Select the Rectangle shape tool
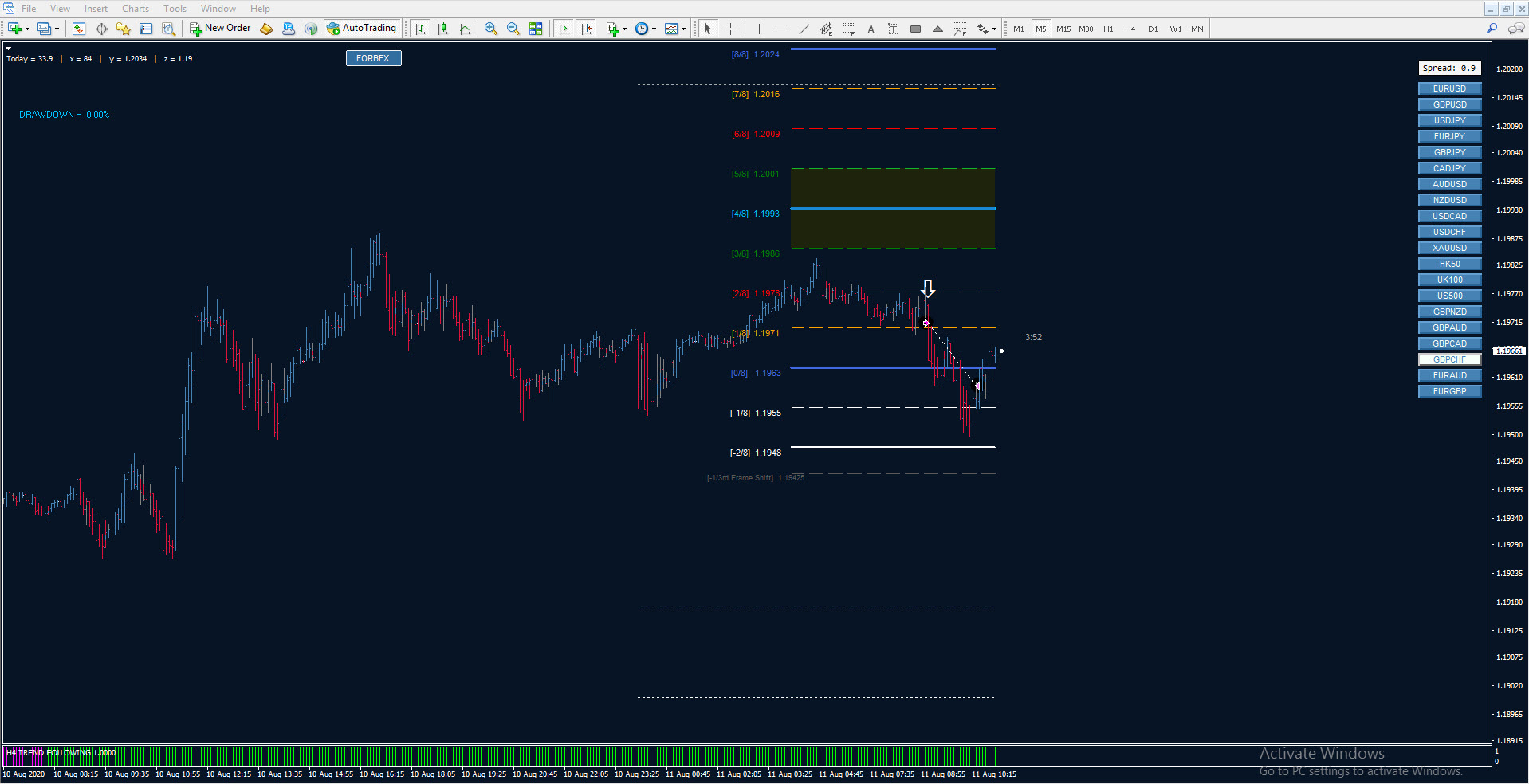The height and width of the screenshot is (784, 1529). point(916,29)
